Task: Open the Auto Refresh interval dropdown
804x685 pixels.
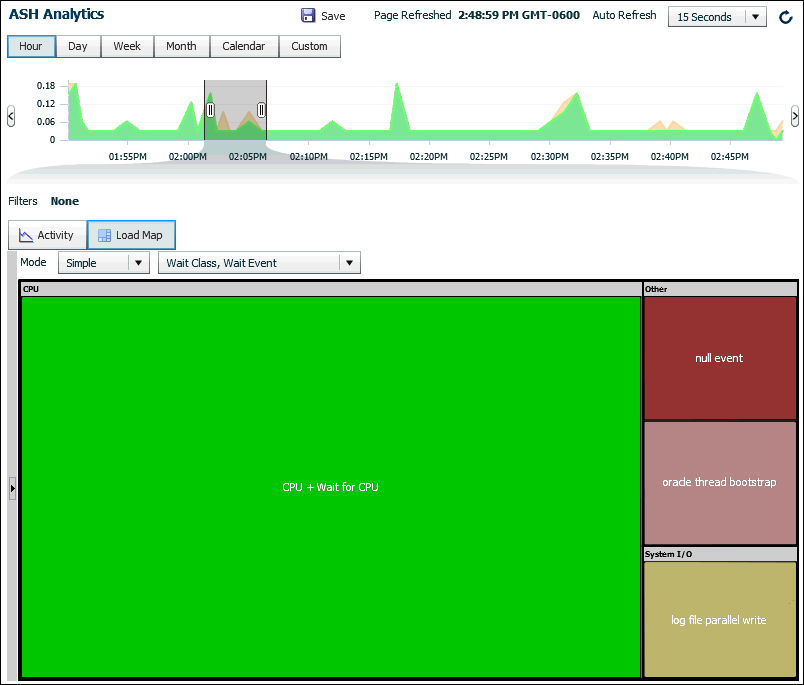Action: [x=755, y=17]
